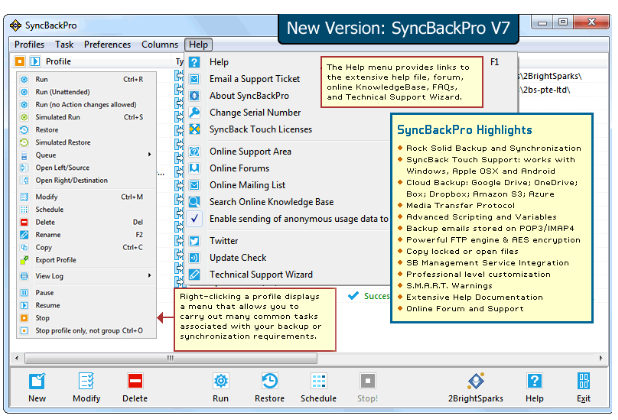This screenshot has height=420, width=618.
Task: Click the Modify toolbar icon
Action: [86, 381]
